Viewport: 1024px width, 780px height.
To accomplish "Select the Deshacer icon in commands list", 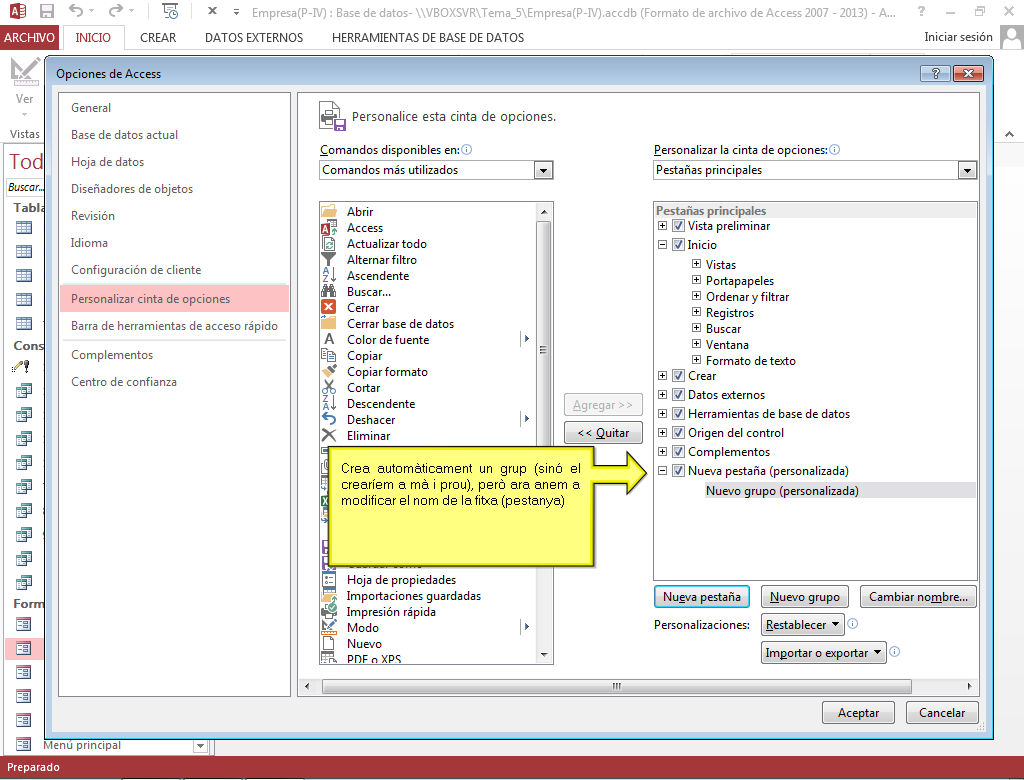I will [328, 419].
